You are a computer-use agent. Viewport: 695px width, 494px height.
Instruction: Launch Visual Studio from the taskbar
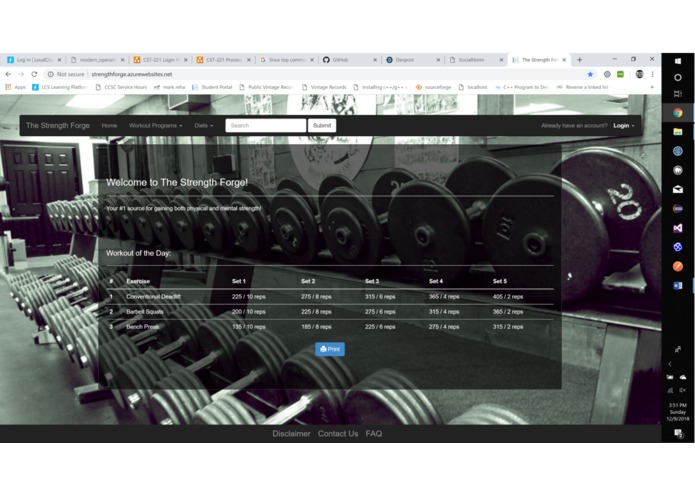point(678,228)
